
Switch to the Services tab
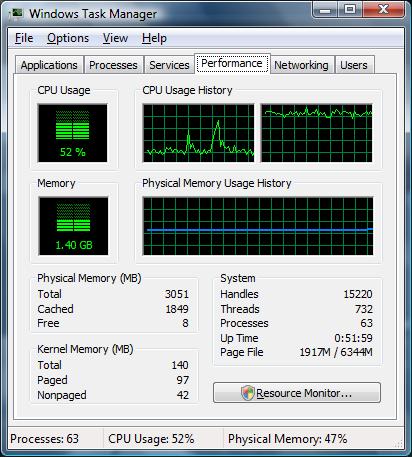169,65
